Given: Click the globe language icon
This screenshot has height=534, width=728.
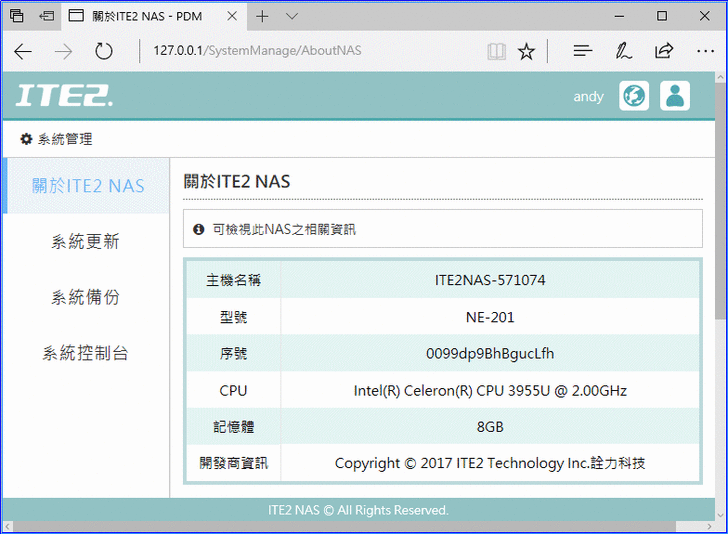Looking at the screenshot, I should pyautogui.click(x=634, y=96).
